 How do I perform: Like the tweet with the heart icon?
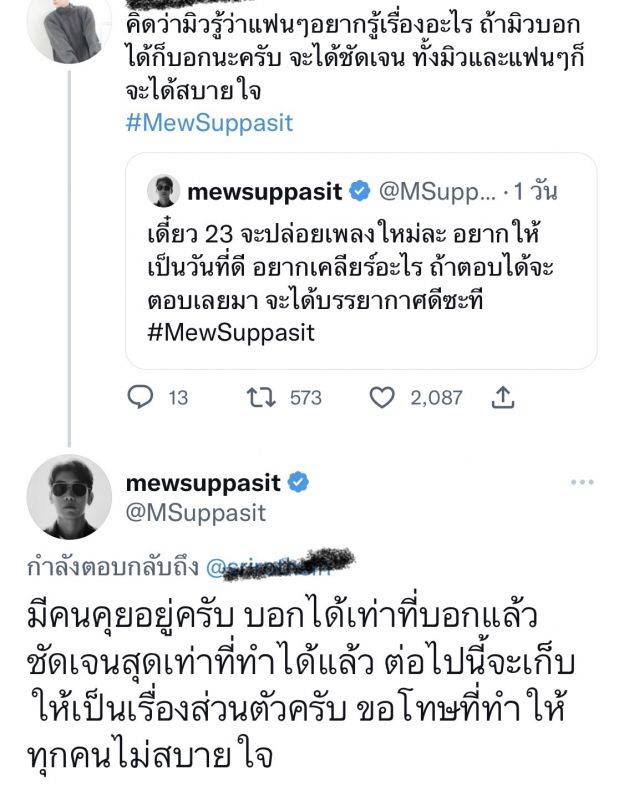coord(382,398)
